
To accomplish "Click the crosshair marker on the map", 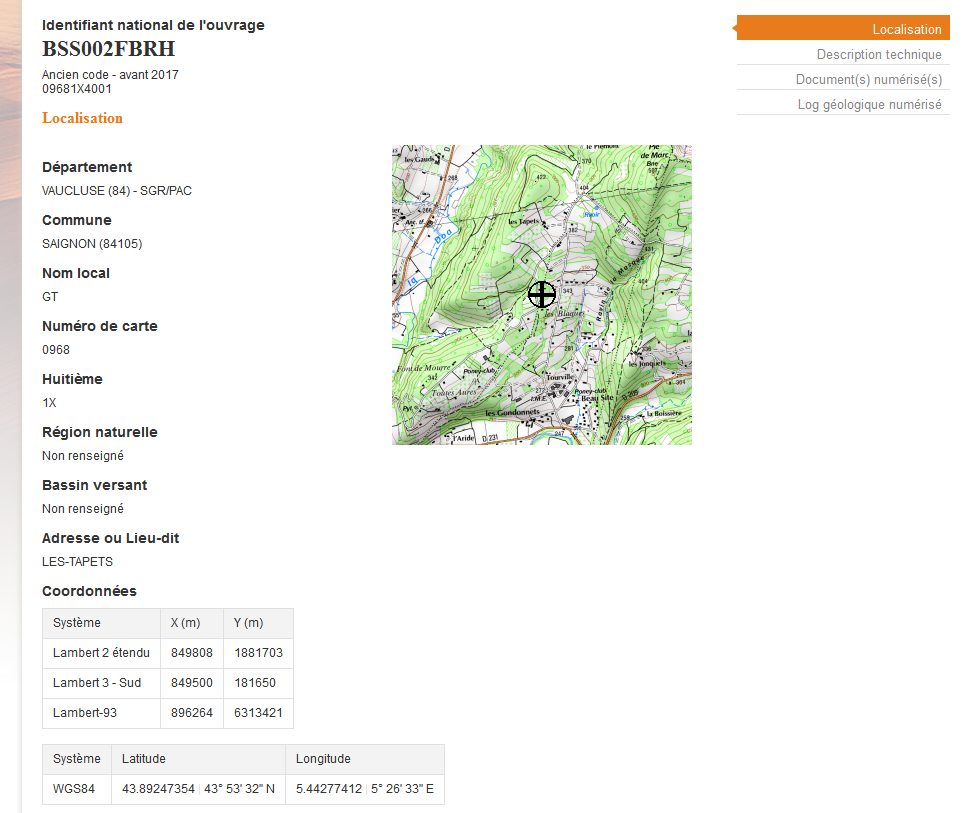I will tap(542, 294).
